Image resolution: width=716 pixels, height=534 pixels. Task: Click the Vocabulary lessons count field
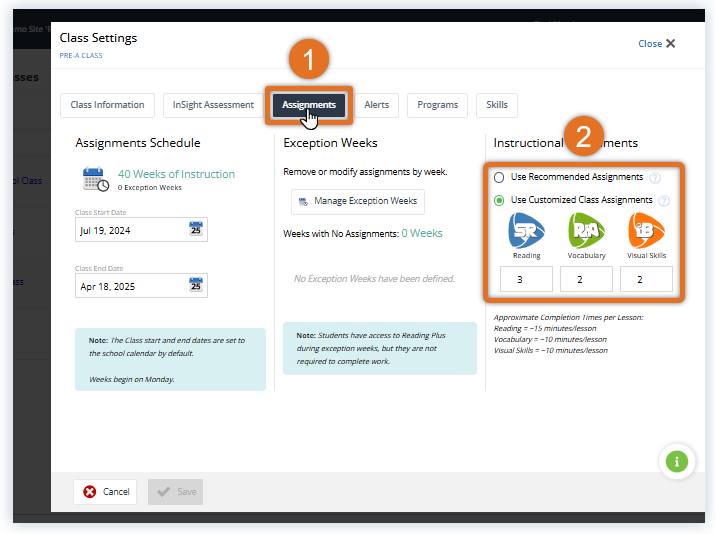click(x=586, y=279)
